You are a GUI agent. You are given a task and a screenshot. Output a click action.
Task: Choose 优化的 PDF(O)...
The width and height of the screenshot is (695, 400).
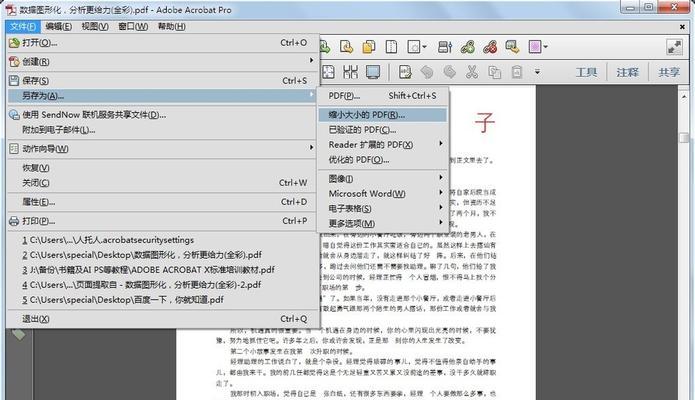(x=383, y=160)
